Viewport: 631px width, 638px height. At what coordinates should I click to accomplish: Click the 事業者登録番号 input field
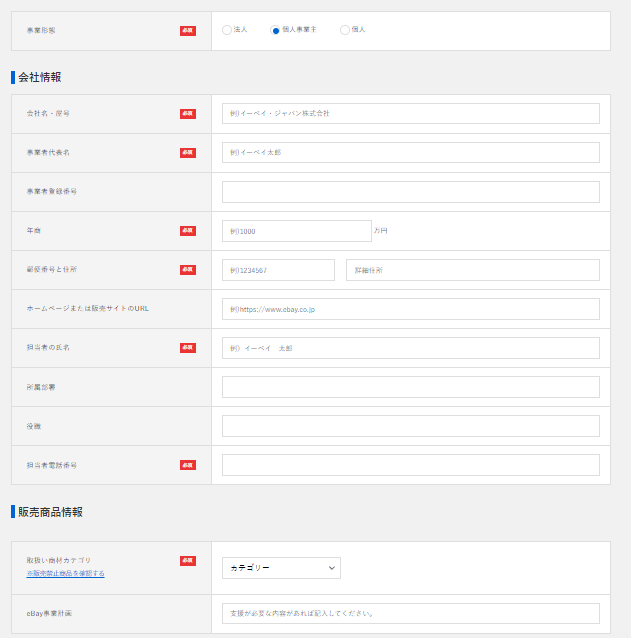[410, 192]
